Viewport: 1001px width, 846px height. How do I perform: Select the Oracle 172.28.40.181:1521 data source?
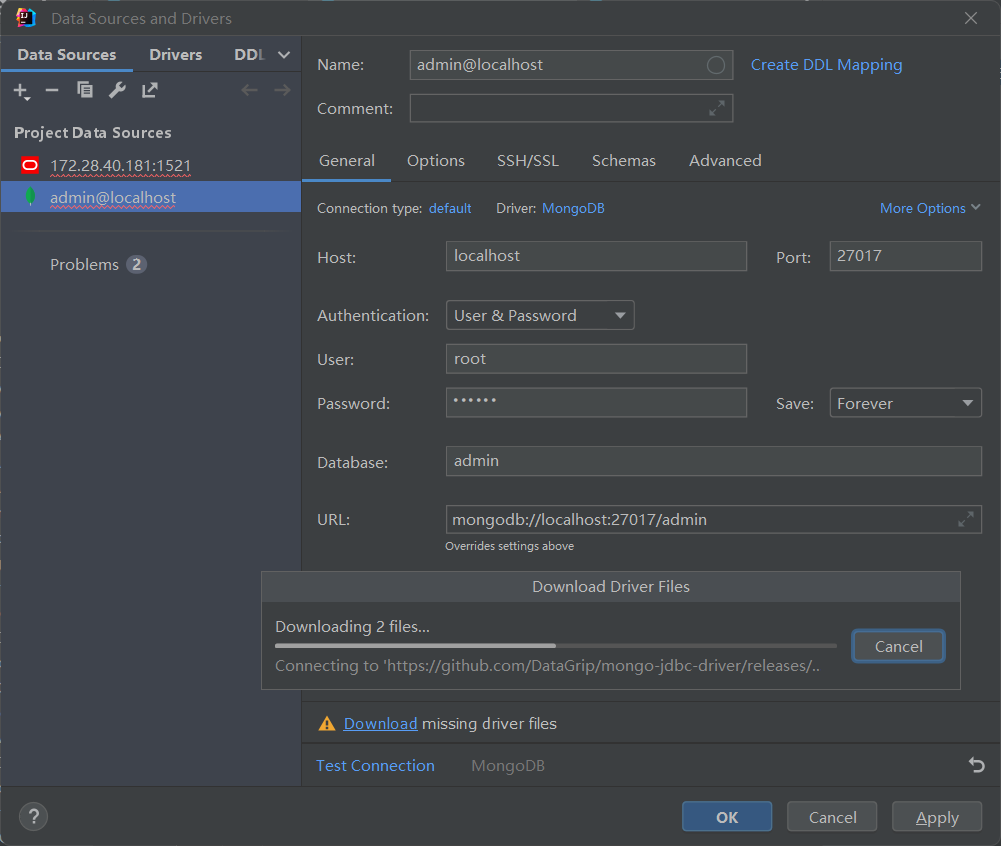(120, 166)
